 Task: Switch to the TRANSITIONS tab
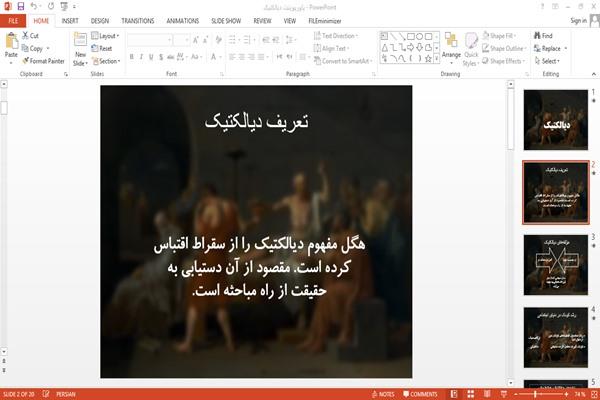pyautogui.click(x=138, y=21)
